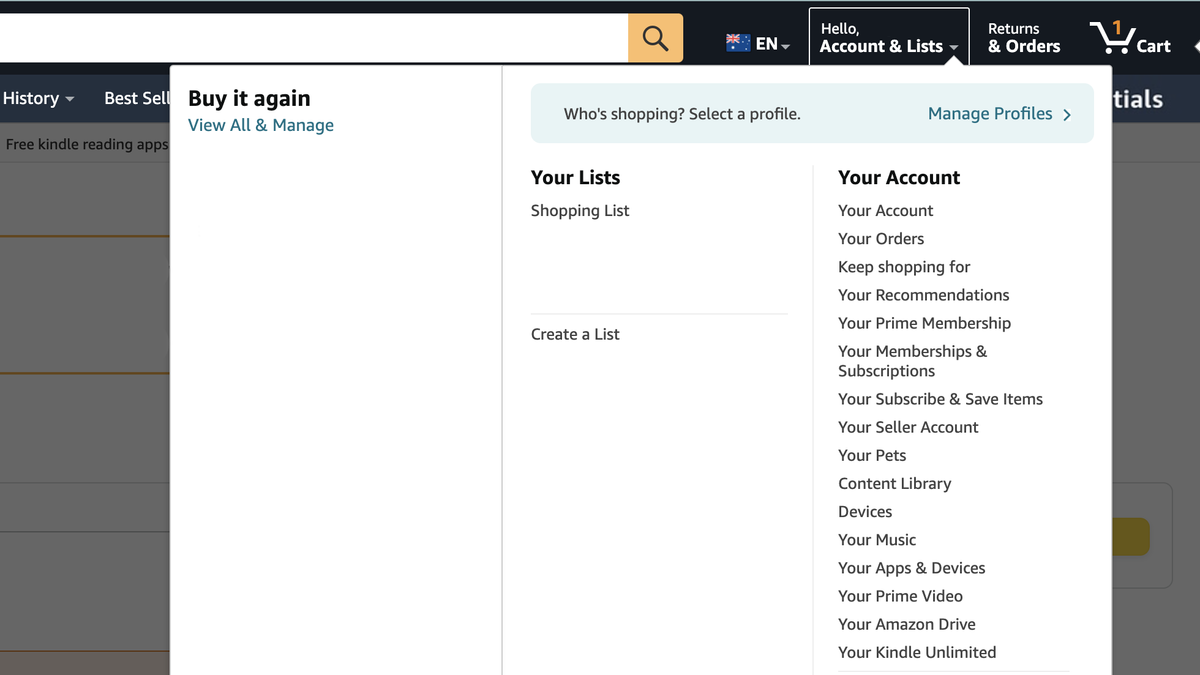The width and height of the screenshot is (1200, 675).
Task: Click the search magnifying glass icon
Action: (x=655, y=37)
